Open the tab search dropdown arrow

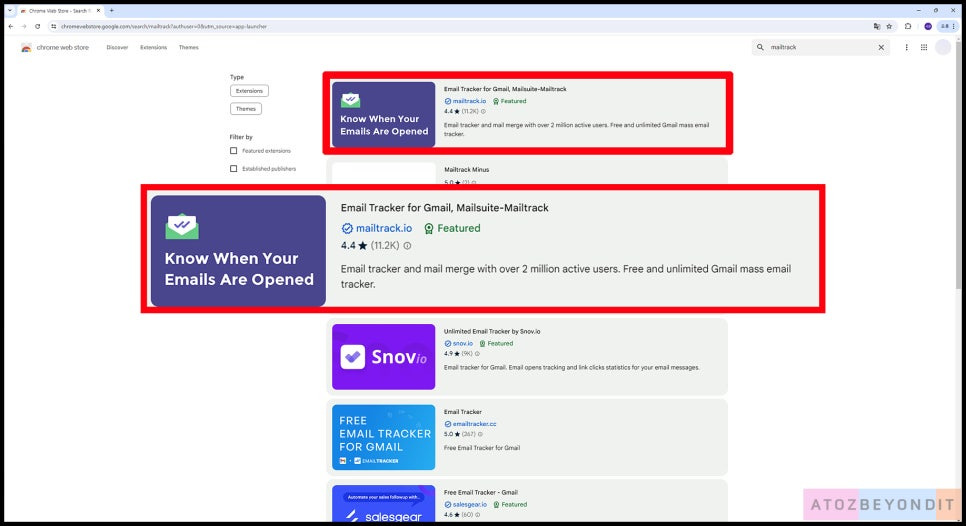(x=10, y=10)
